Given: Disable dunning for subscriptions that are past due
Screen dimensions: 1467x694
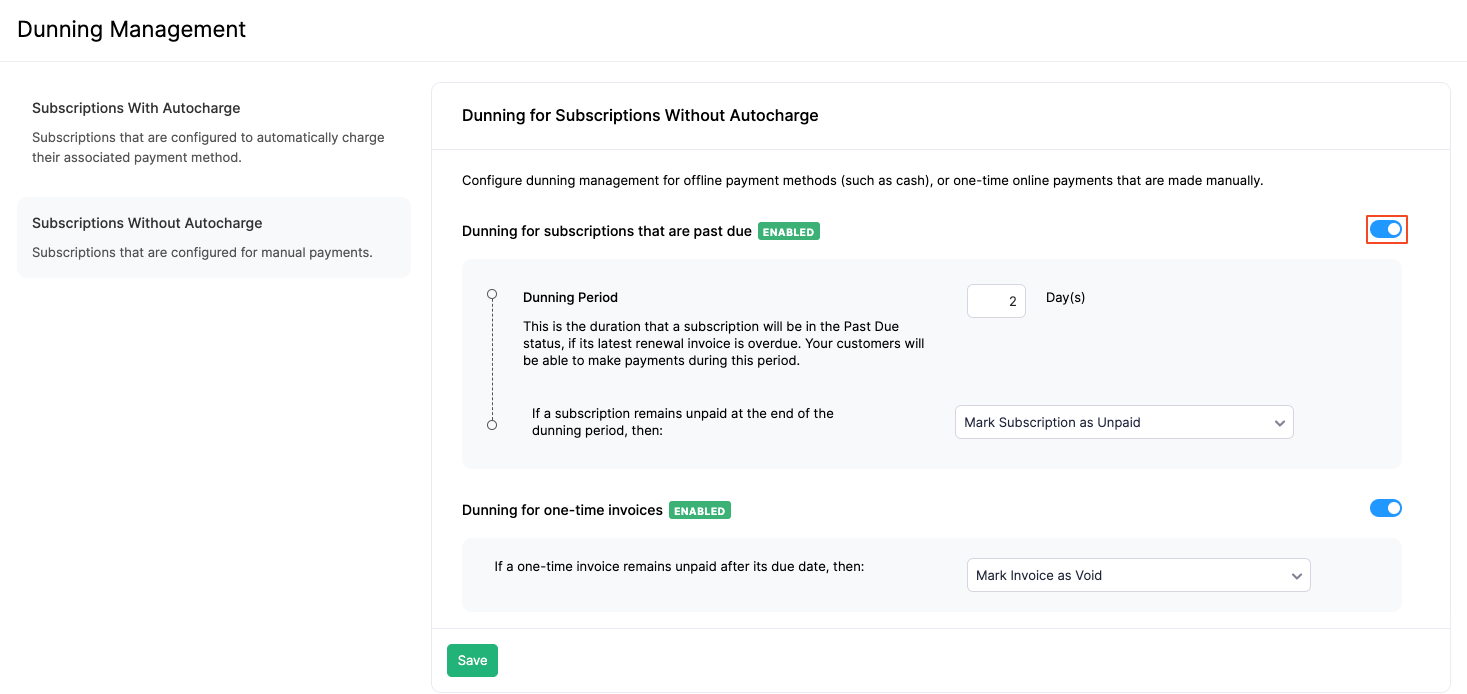Looking at the screenshot, I should (1387, 229).
